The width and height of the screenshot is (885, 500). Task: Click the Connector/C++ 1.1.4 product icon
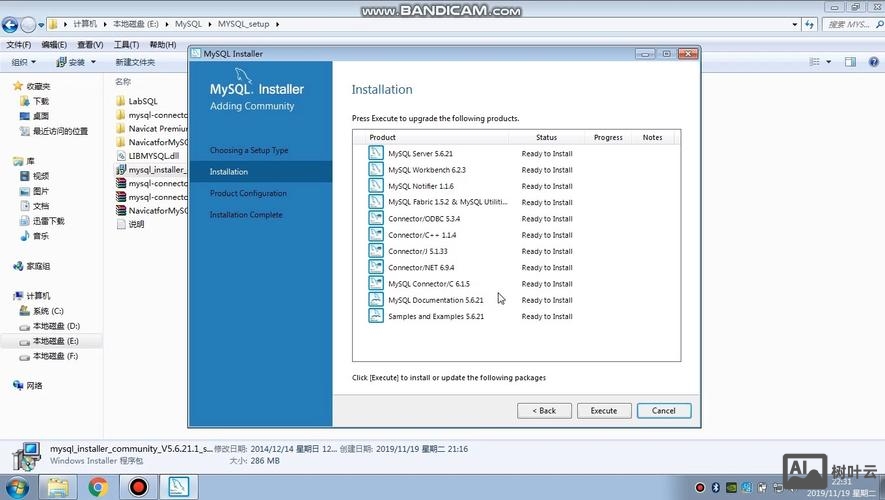click(x=375, y=235)
